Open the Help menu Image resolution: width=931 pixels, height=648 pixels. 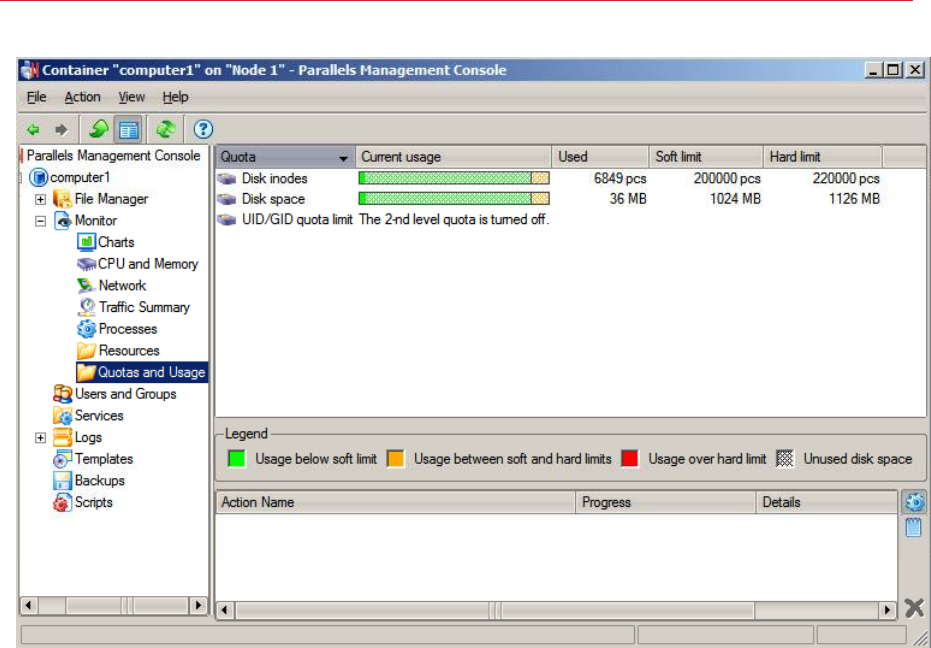click(175, 97)
